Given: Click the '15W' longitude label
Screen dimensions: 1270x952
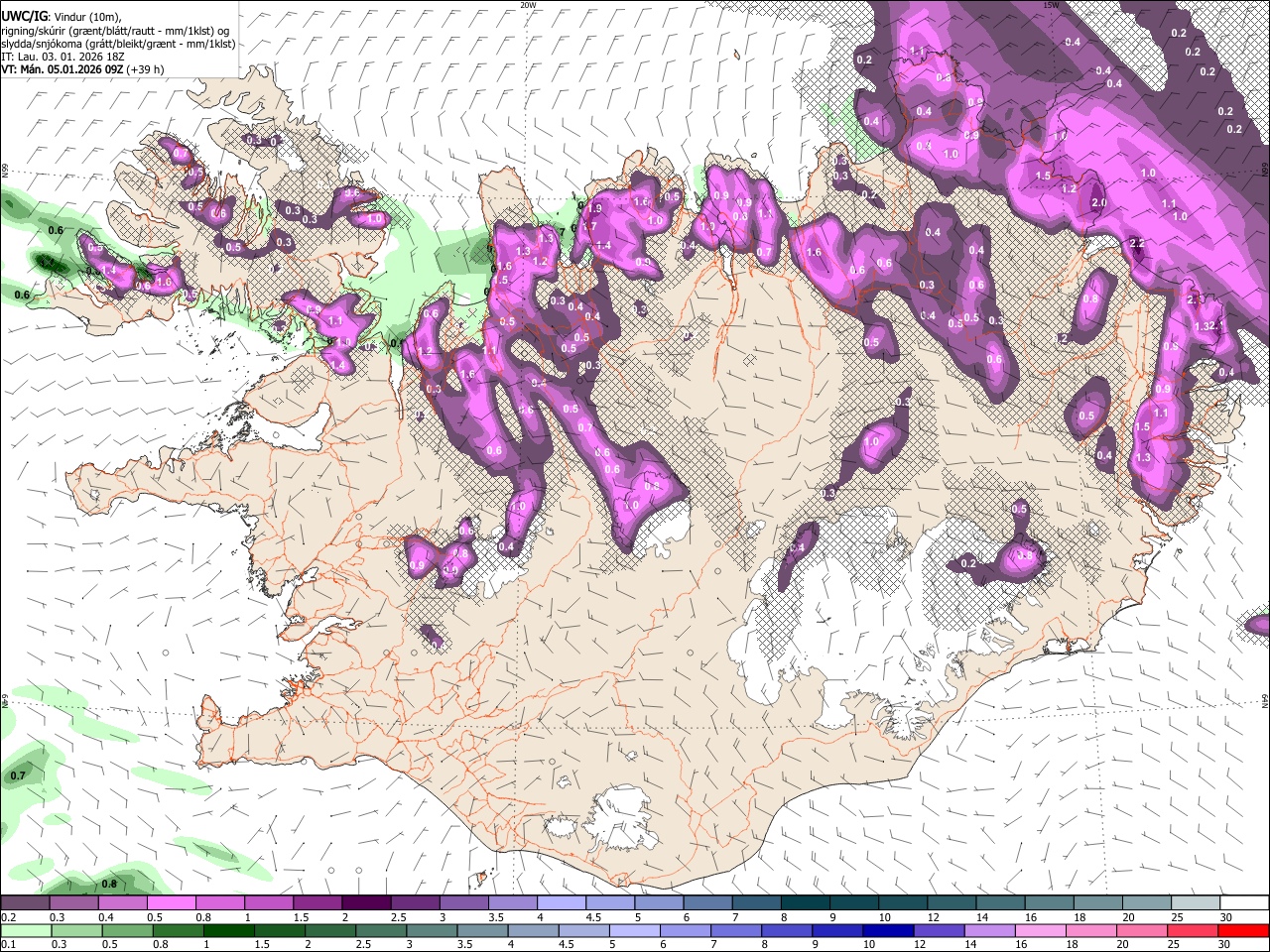Looking at the screenshot, I should [x=1051, y=5].
